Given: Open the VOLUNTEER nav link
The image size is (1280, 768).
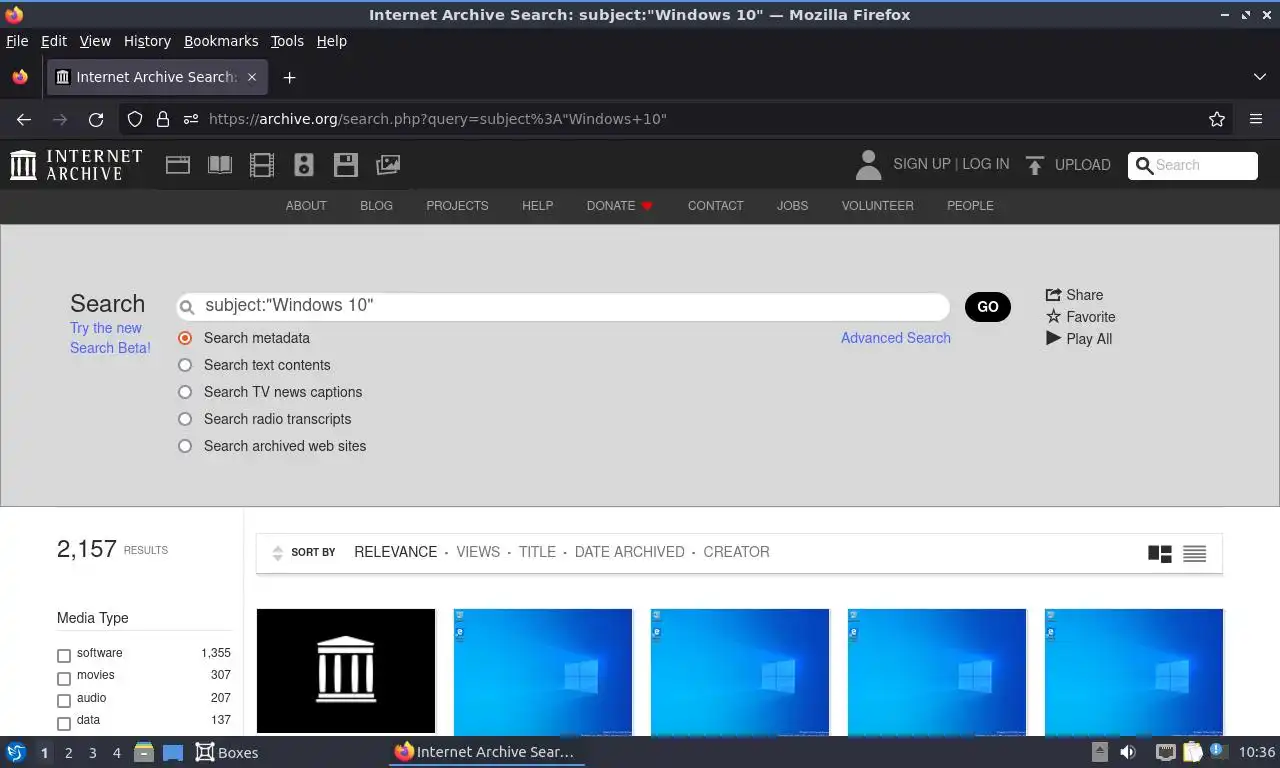Looking at the screenshot, I should [x=877, y=206].
